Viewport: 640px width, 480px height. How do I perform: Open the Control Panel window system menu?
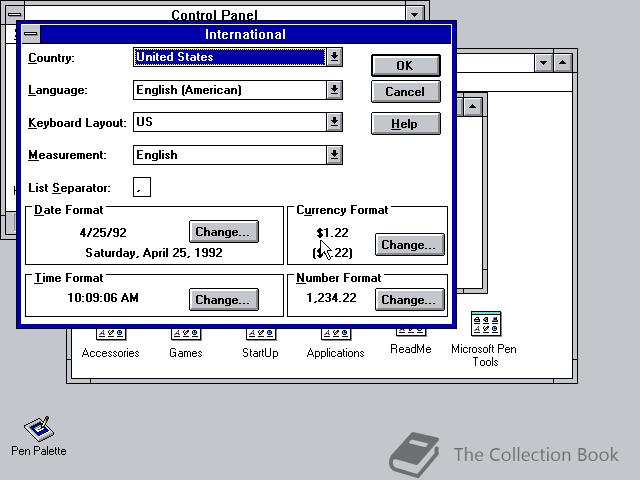pos(14,15)
